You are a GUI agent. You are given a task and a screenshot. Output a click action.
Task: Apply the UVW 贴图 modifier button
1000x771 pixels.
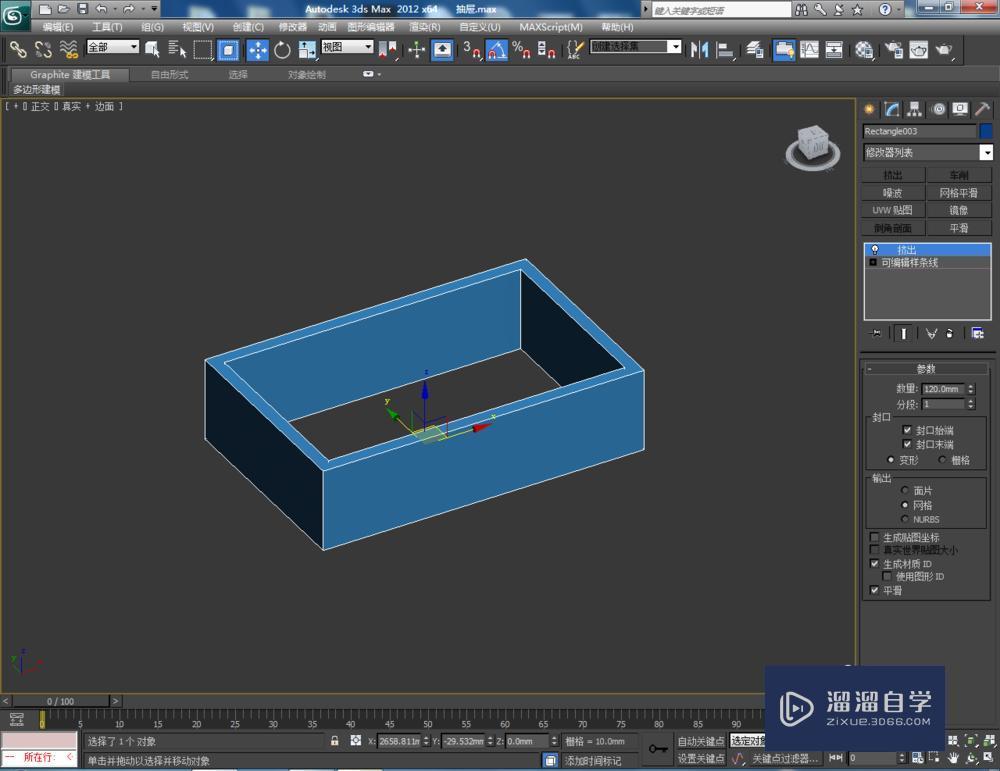[891, 209]
